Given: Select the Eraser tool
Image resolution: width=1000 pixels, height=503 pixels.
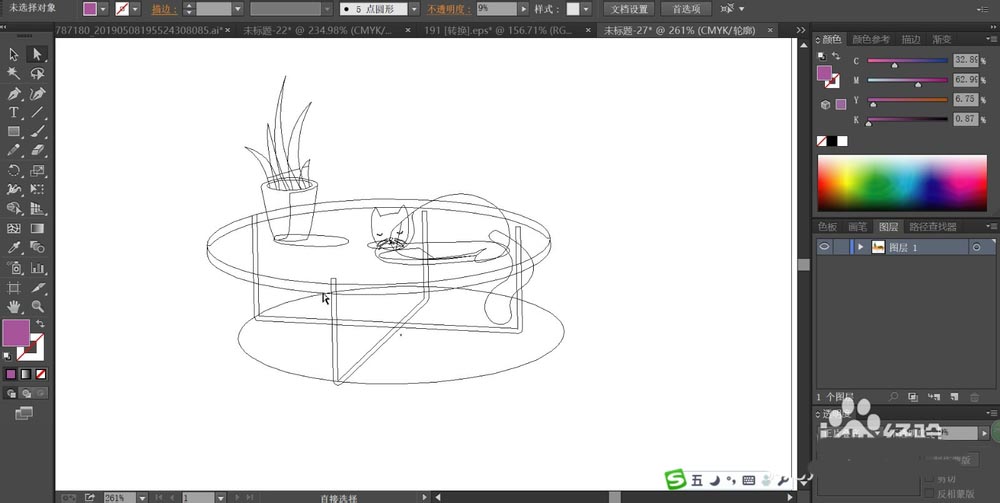Looking at the screenshot, I should [37, 151].
